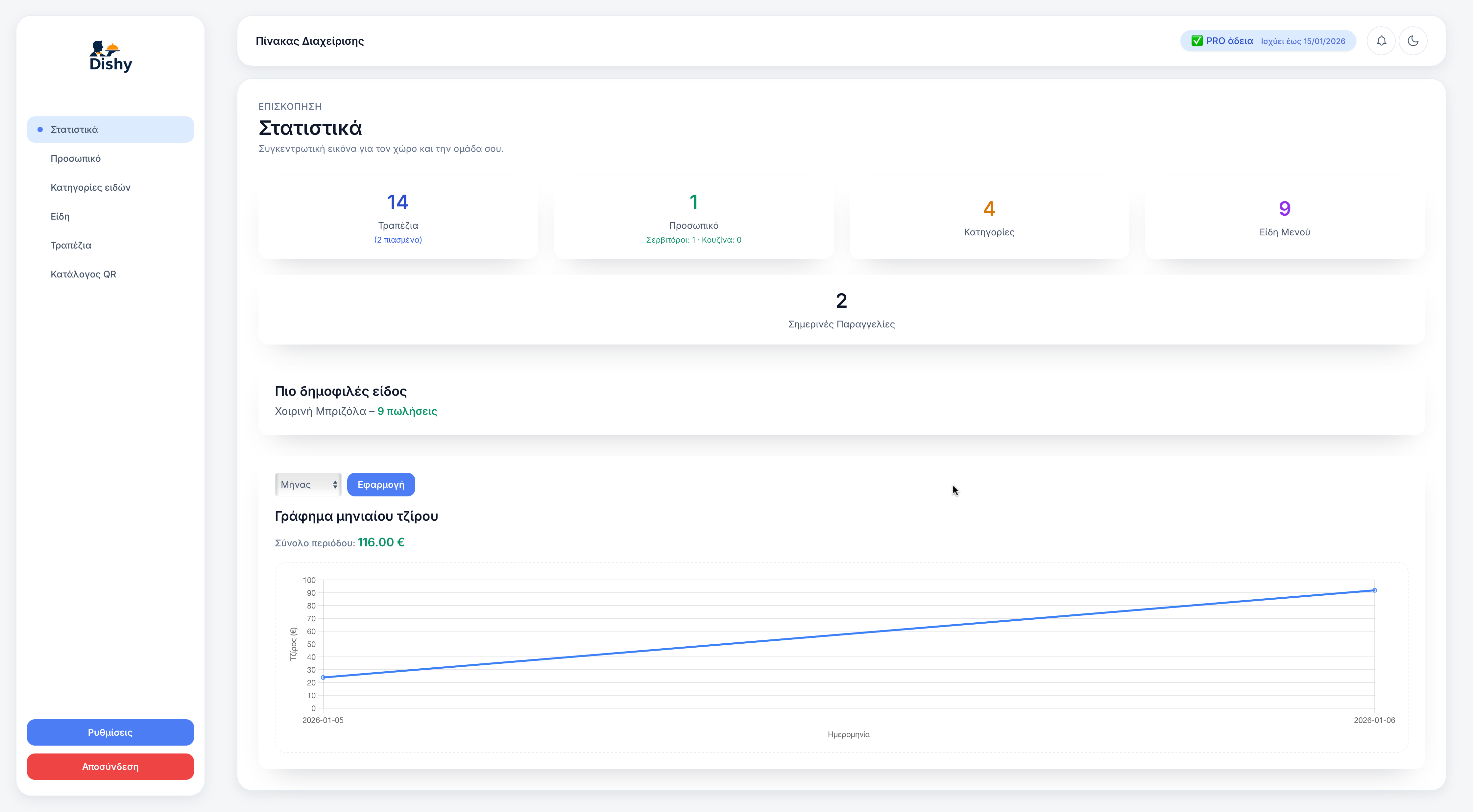Click the green PRO license checkmark
This screenshot has width=1473, height=812.
1197,41
